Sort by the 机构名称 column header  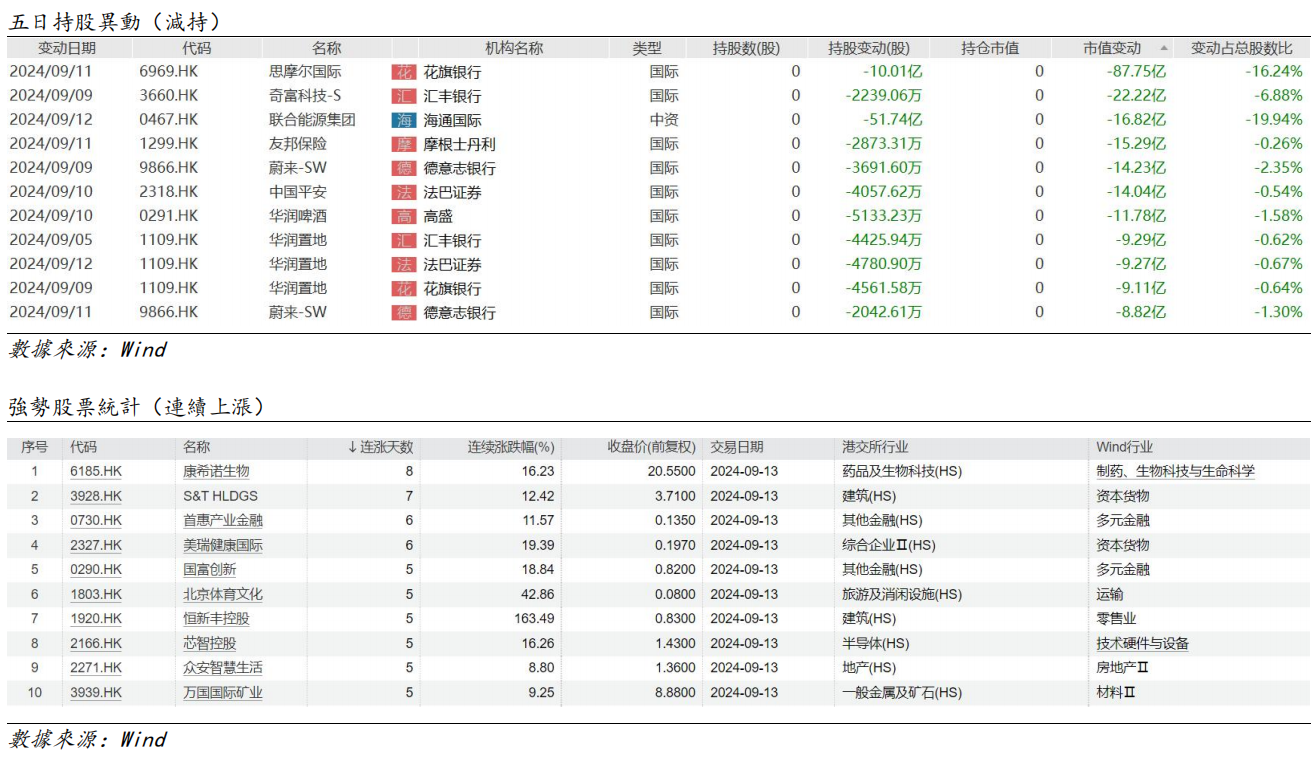tap(514, 48)
